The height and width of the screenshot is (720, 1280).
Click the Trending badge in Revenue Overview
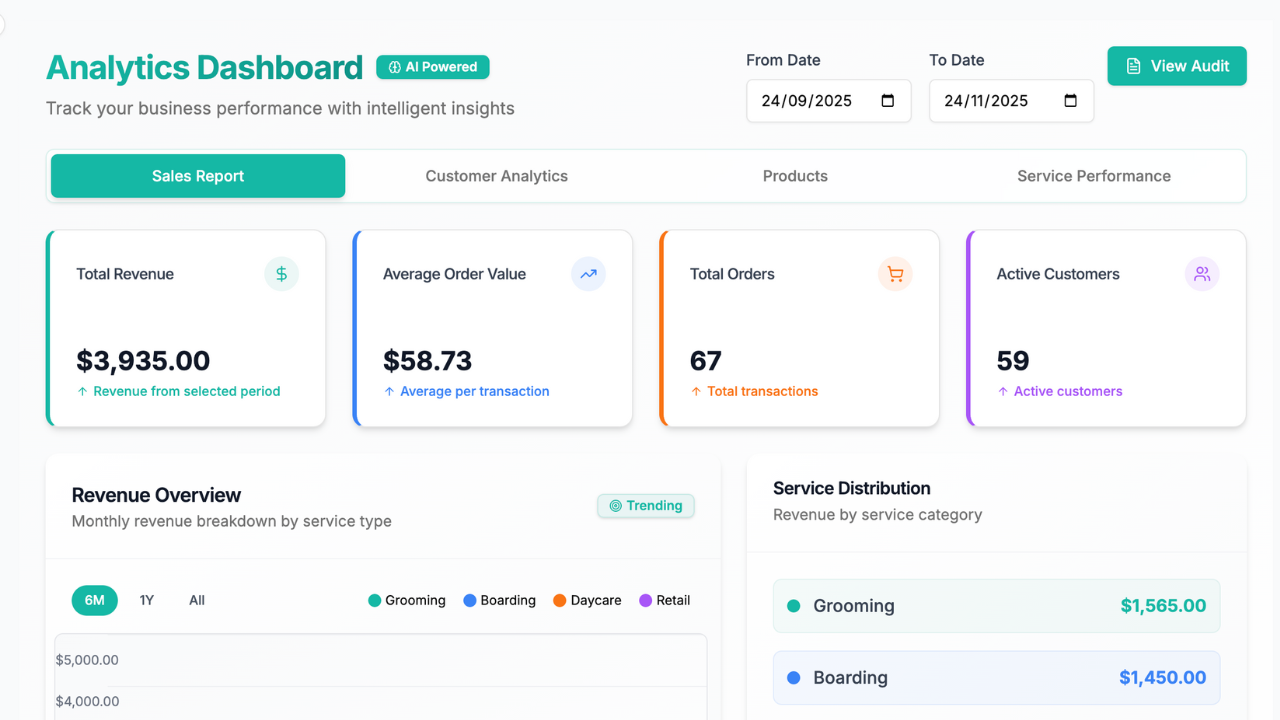(645, 506)
